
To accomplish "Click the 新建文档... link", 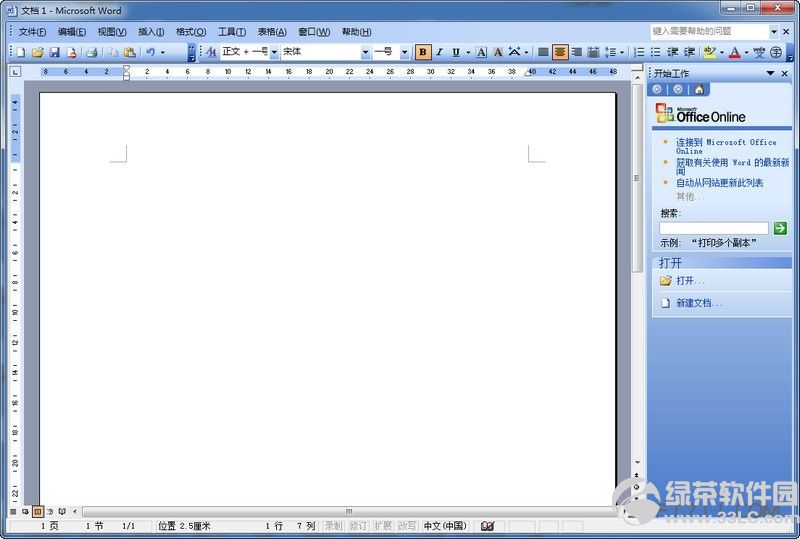I will pyautogui.click(x=699, y=303).
